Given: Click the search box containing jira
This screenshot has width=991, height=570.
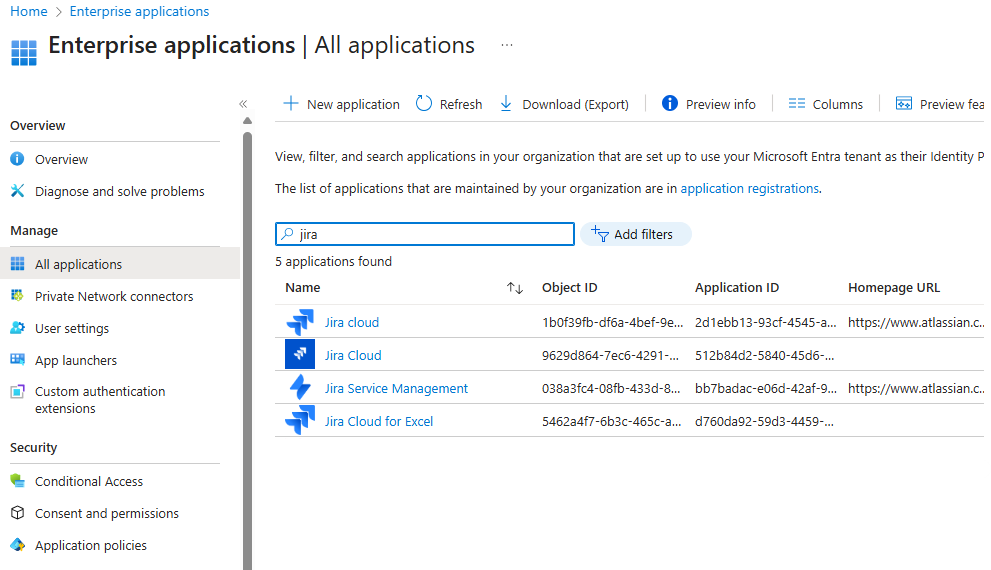Looking at the screenshot, I should click(425, 234).
